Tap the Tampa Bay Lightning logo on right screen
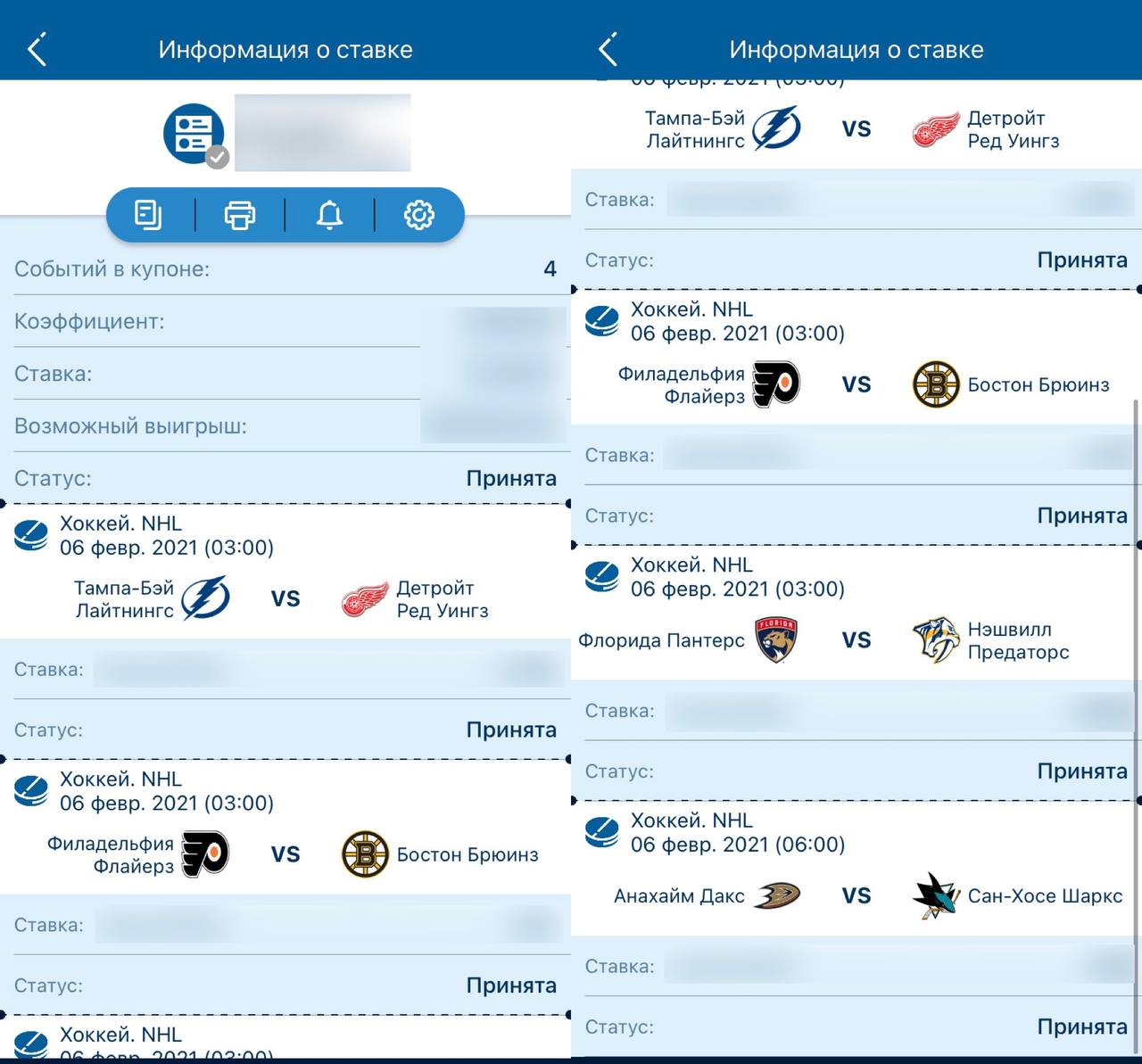Viewport: 1142px width, 1064px height. point(776,128)
